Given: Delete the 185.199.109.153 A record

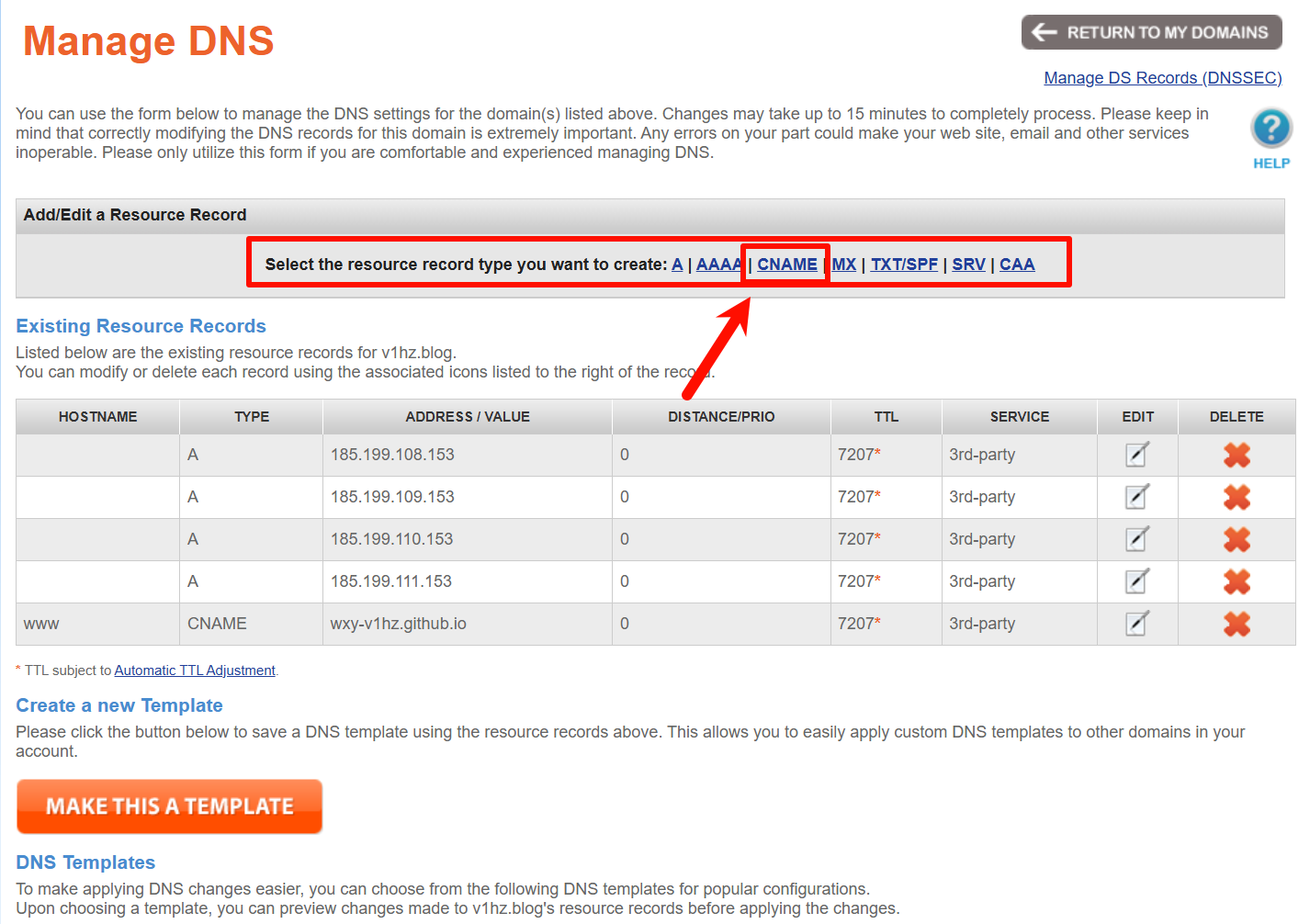Looking at the screenshot, I should coord(1237,497).
